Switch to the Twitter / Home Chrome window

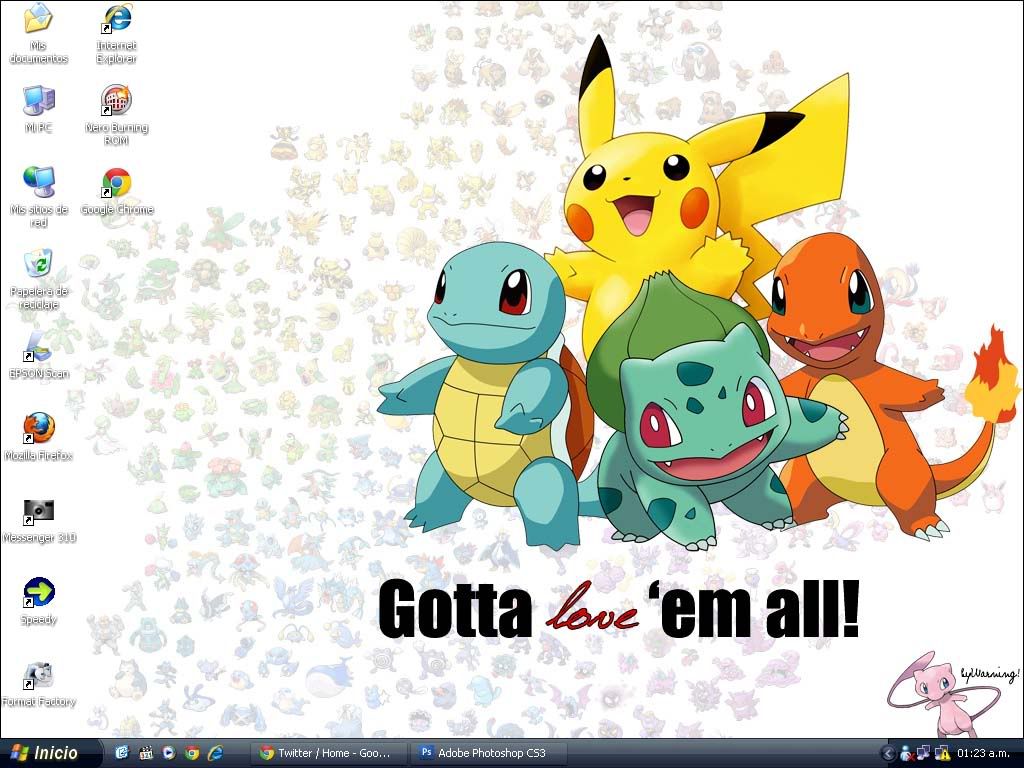click(330, 753)
